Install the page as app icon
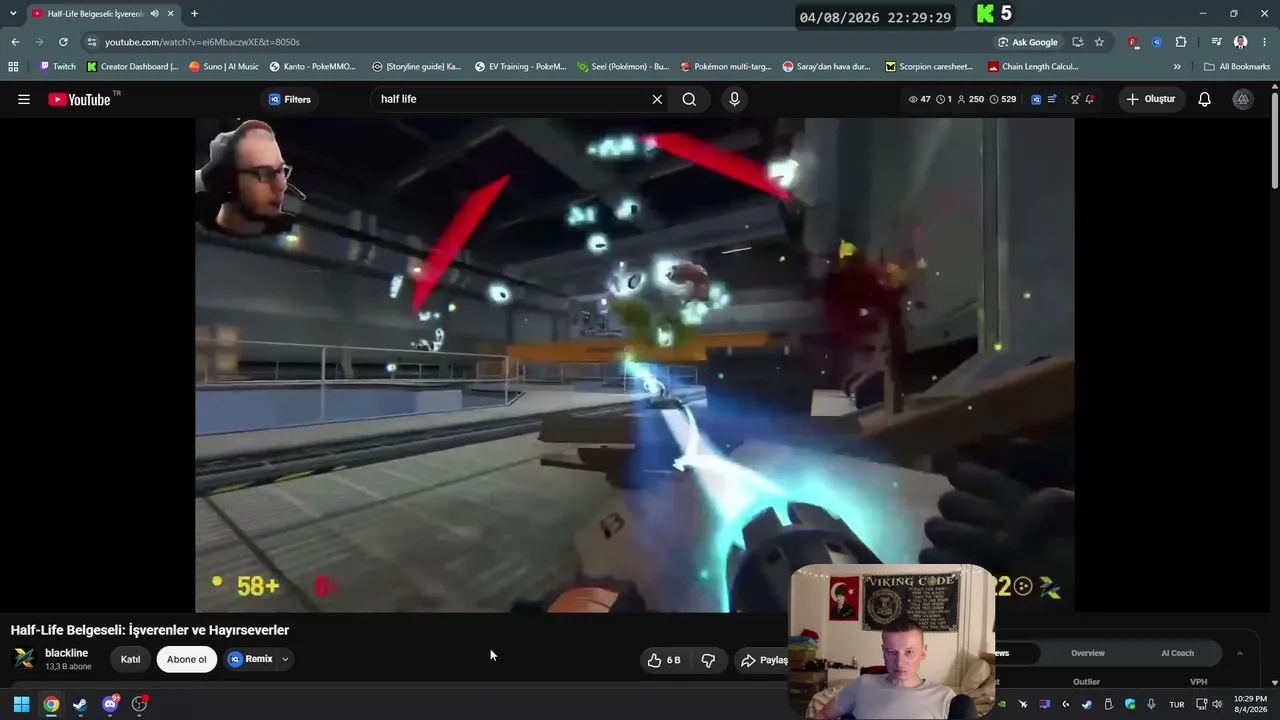 [1077, 42]
